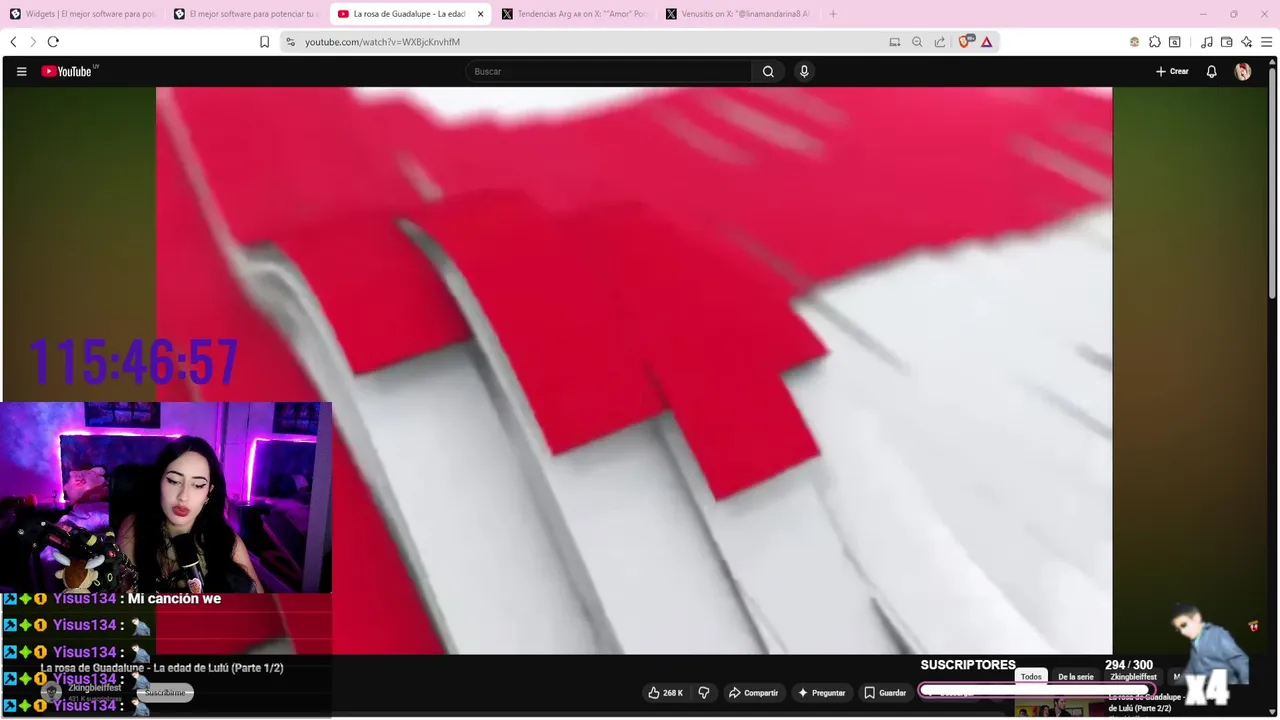The height and width of the screenshot is (720, 1280).
Task: Open Brave Rewards triangle icon
Action: pos(987,42)
